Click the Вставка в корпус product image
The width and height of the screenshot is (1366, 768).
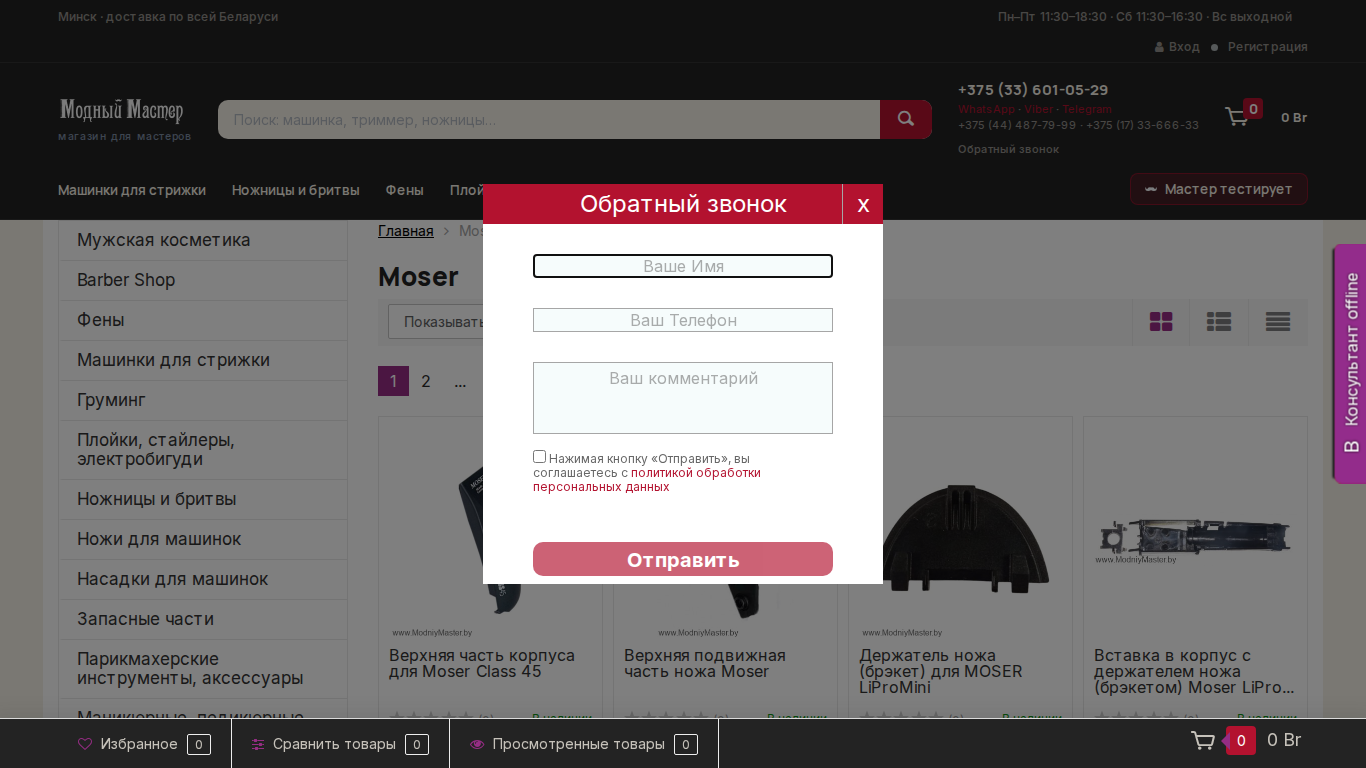(x=1195, y=540)
